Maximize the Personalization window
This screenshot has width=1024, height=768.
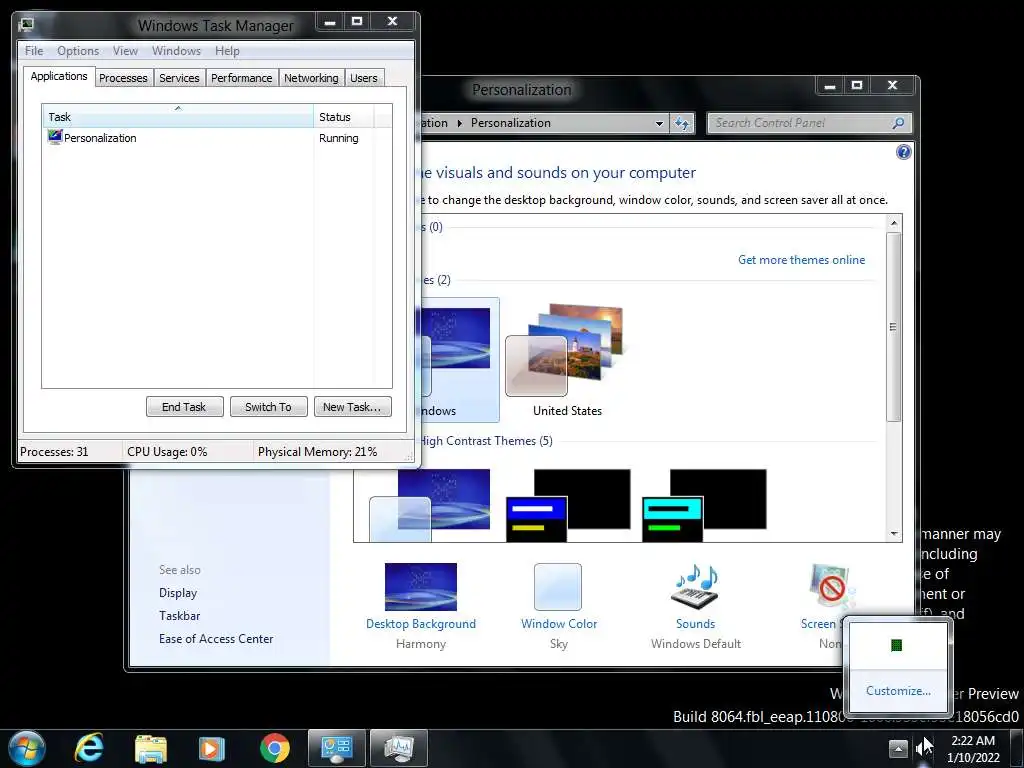click(857, 86)
